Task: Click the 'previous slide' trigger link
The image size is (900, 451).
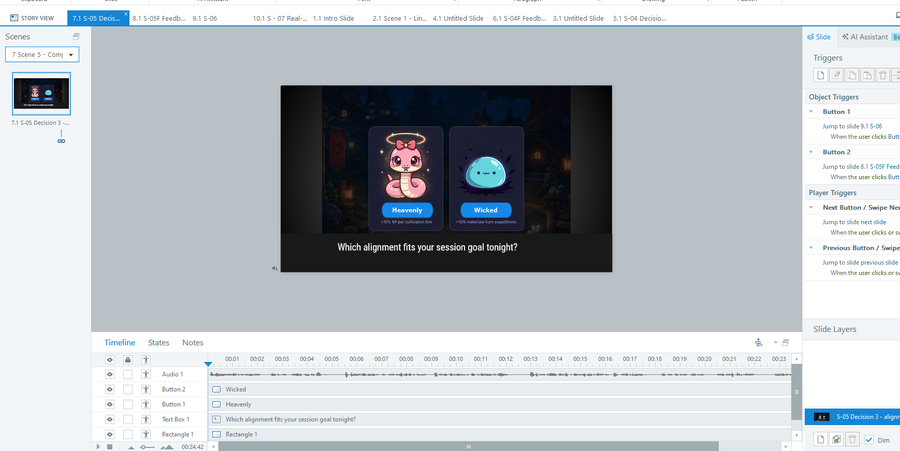Action: pos(879,263)
